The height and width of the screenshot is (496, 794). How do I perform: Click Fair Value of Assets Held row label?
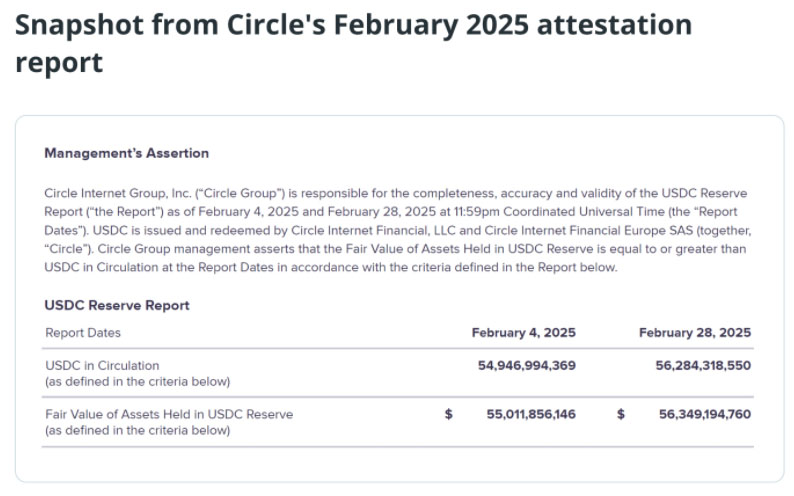coord(169,414)
